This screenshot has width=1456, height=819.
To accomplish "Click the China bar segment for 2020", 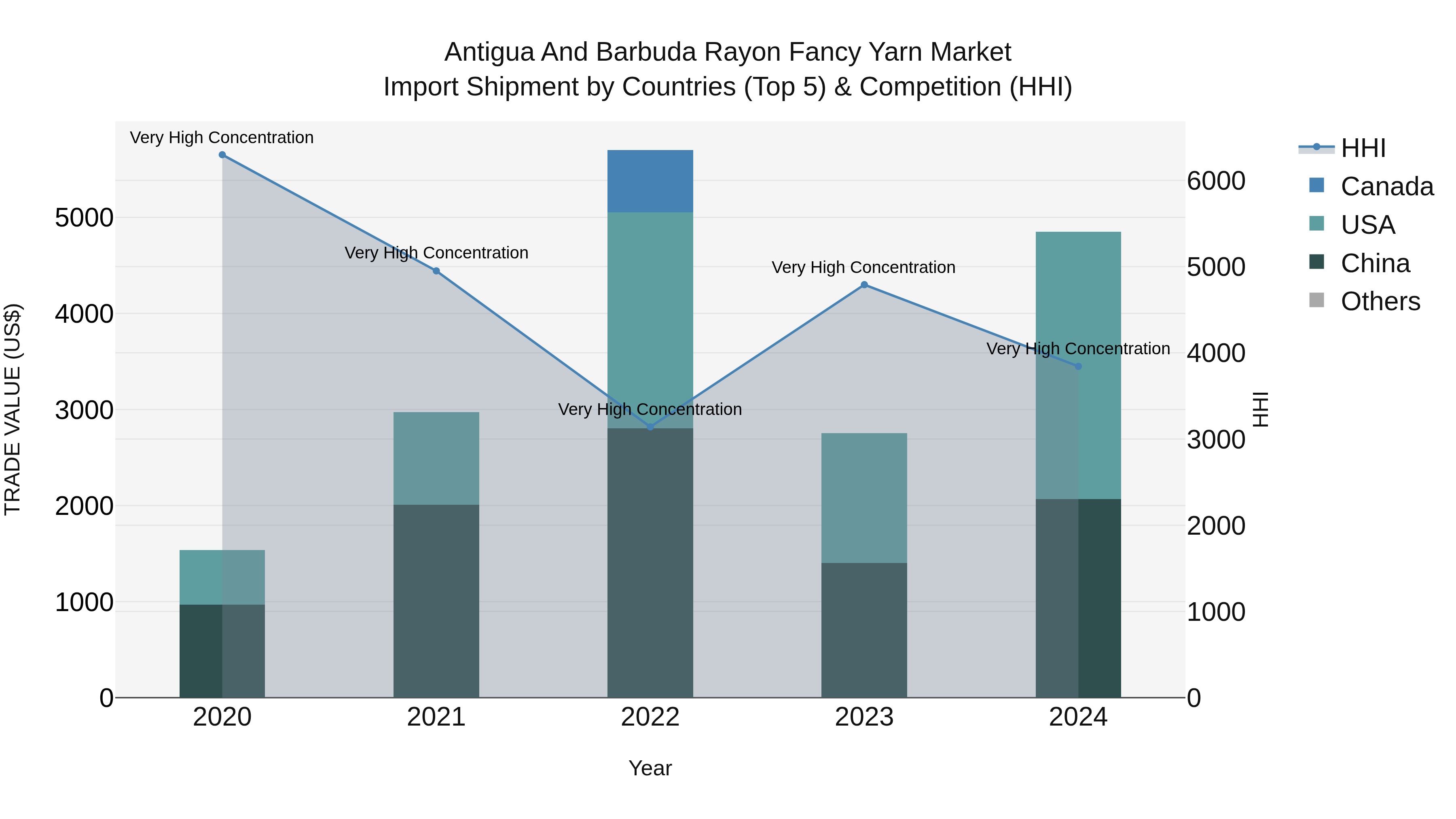I will click(x=222, y=651).
